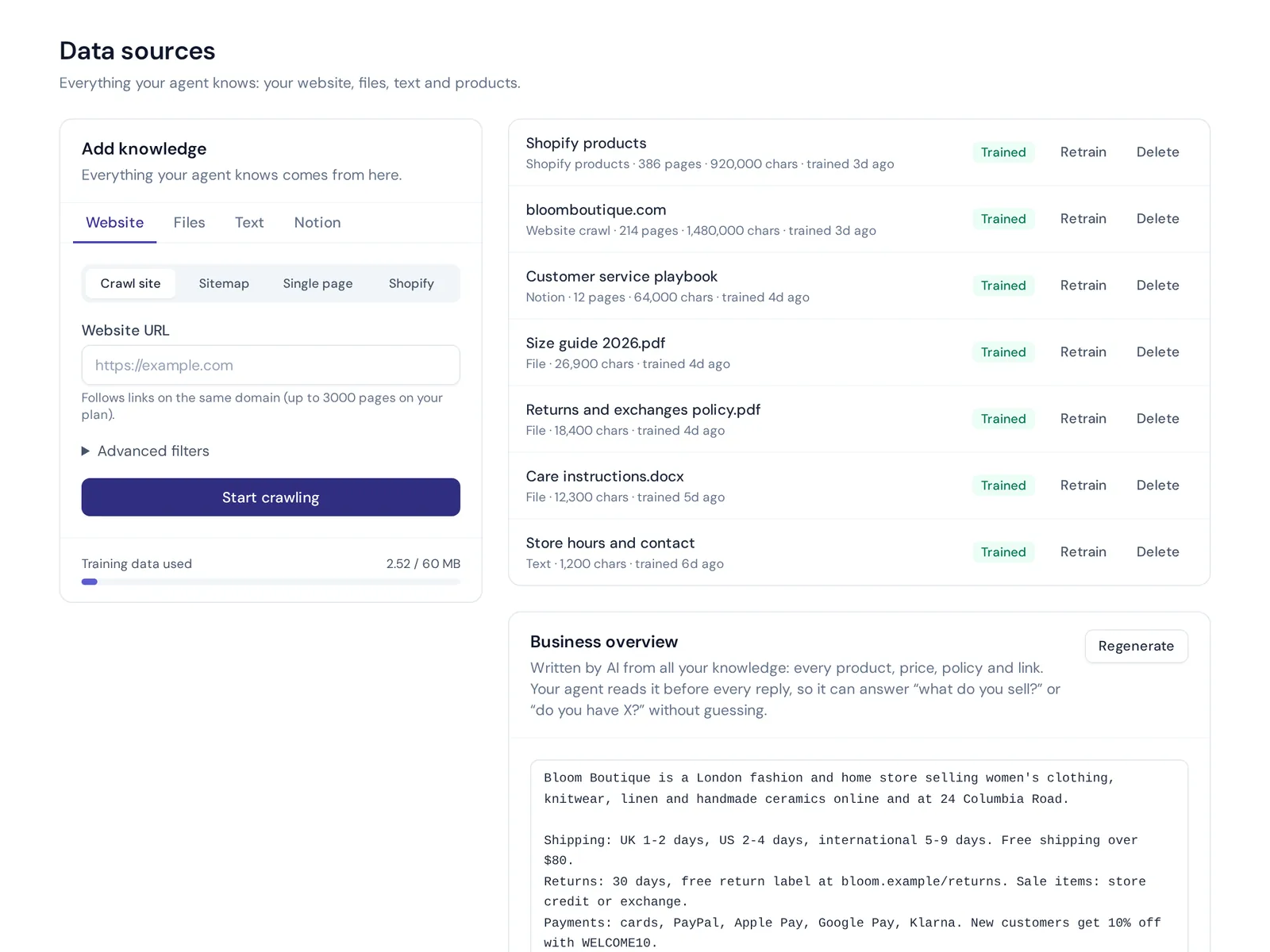Select the "Shopify products" source title
This screenshot has height=952, width=1270.
tap(586, 144)
